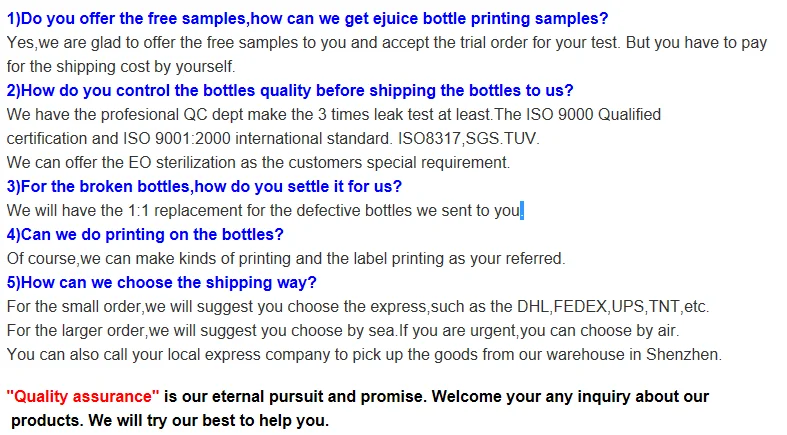The height and width of the screenshot is (435, 787).
Task: Click the broken bottles question heading
Action: pos(204,186)
